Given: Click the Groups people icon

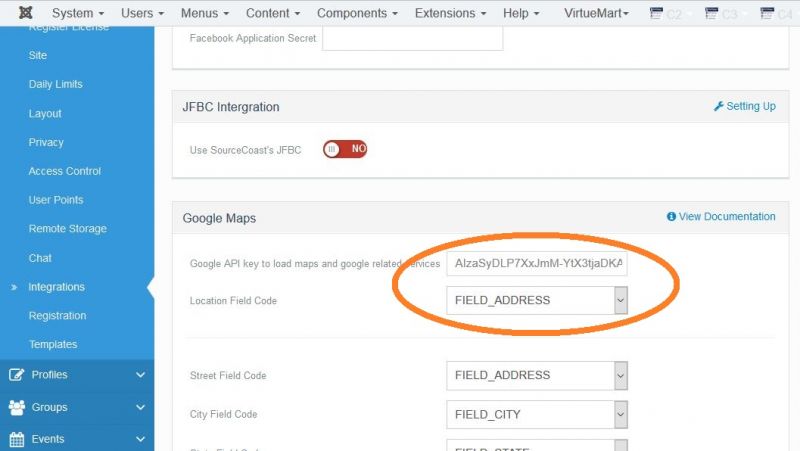Looking at the screenshot, I should coord(16,407).
